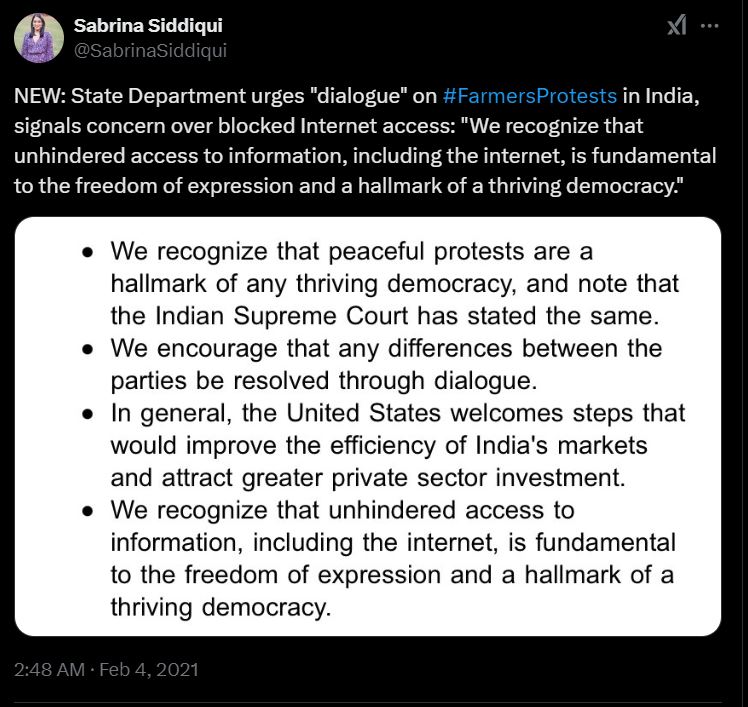
Task: Click the Feb 4, 2021 date
Action: click(149, 670)
